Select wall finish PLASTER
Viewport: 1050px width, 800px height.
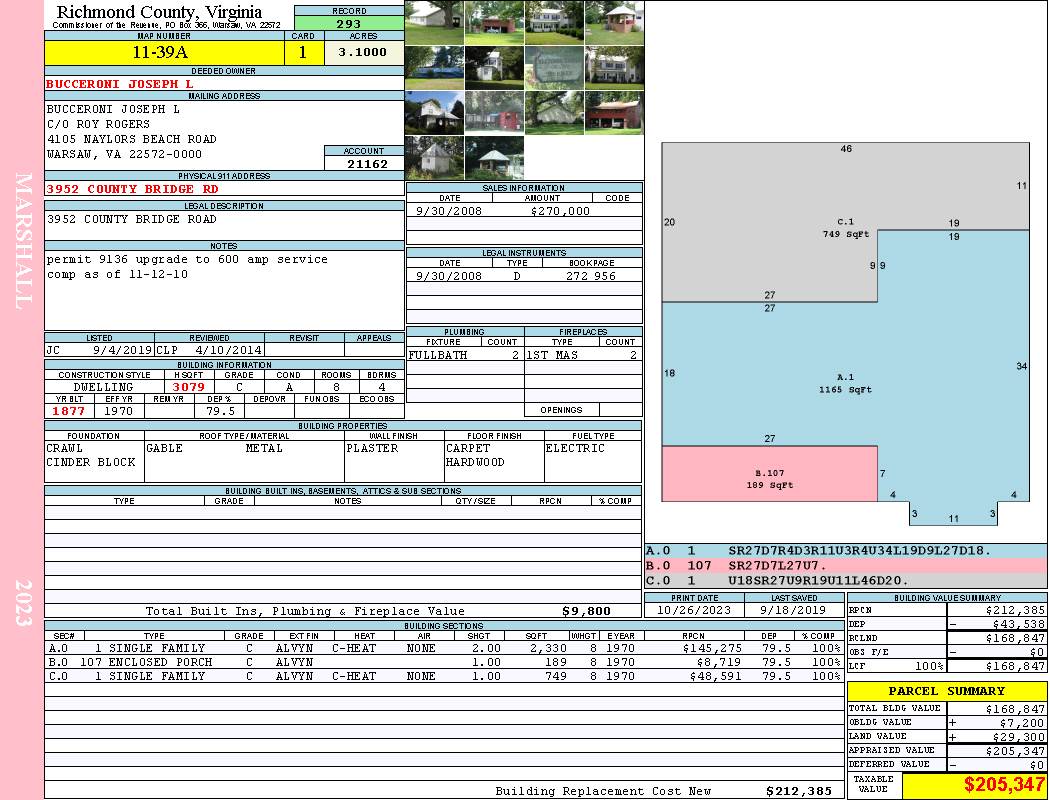372,448
